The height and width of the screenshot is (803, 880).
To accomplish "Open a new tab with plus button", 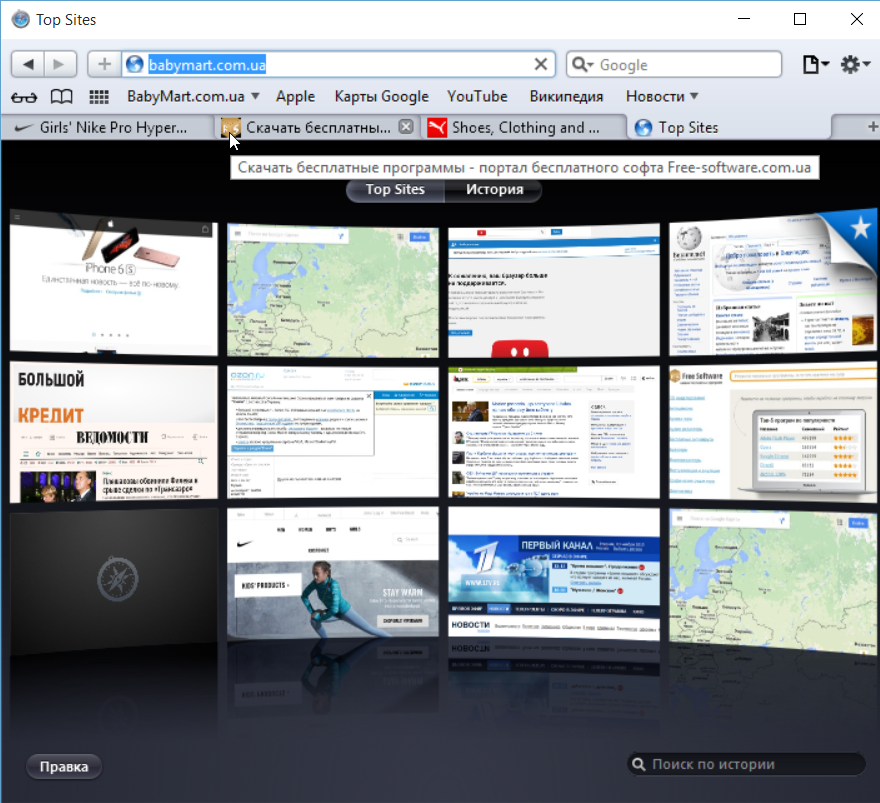I will (872, 127).
